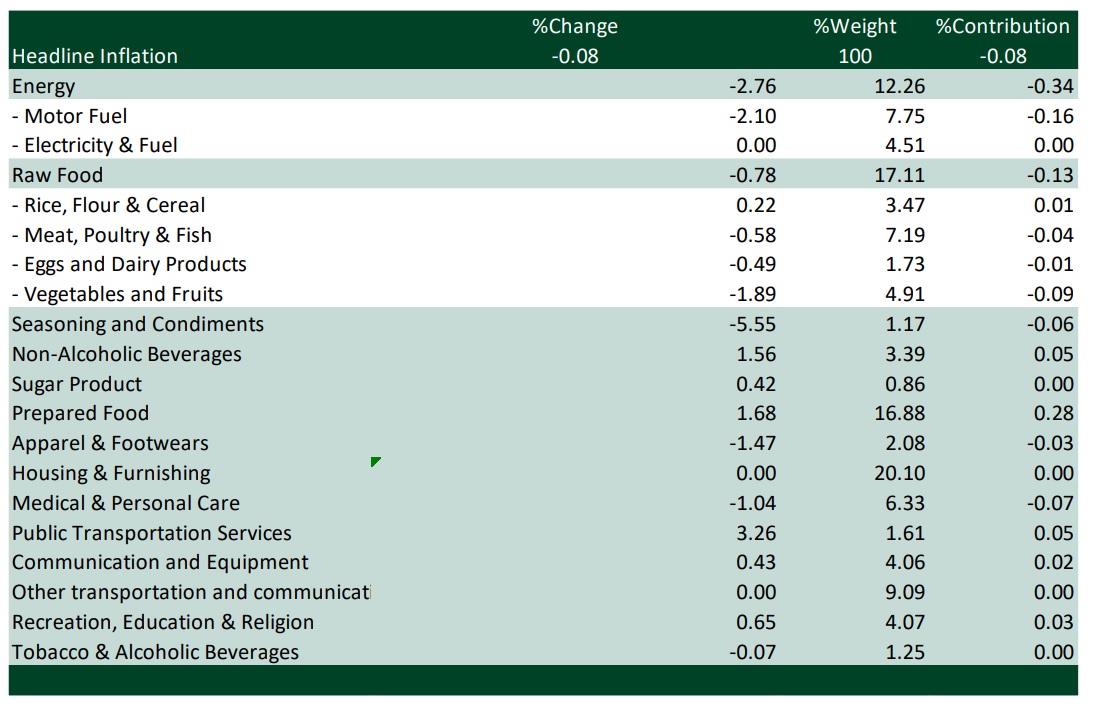
Task: Click the Motor Fuel row label
Action: coord(70,116)
